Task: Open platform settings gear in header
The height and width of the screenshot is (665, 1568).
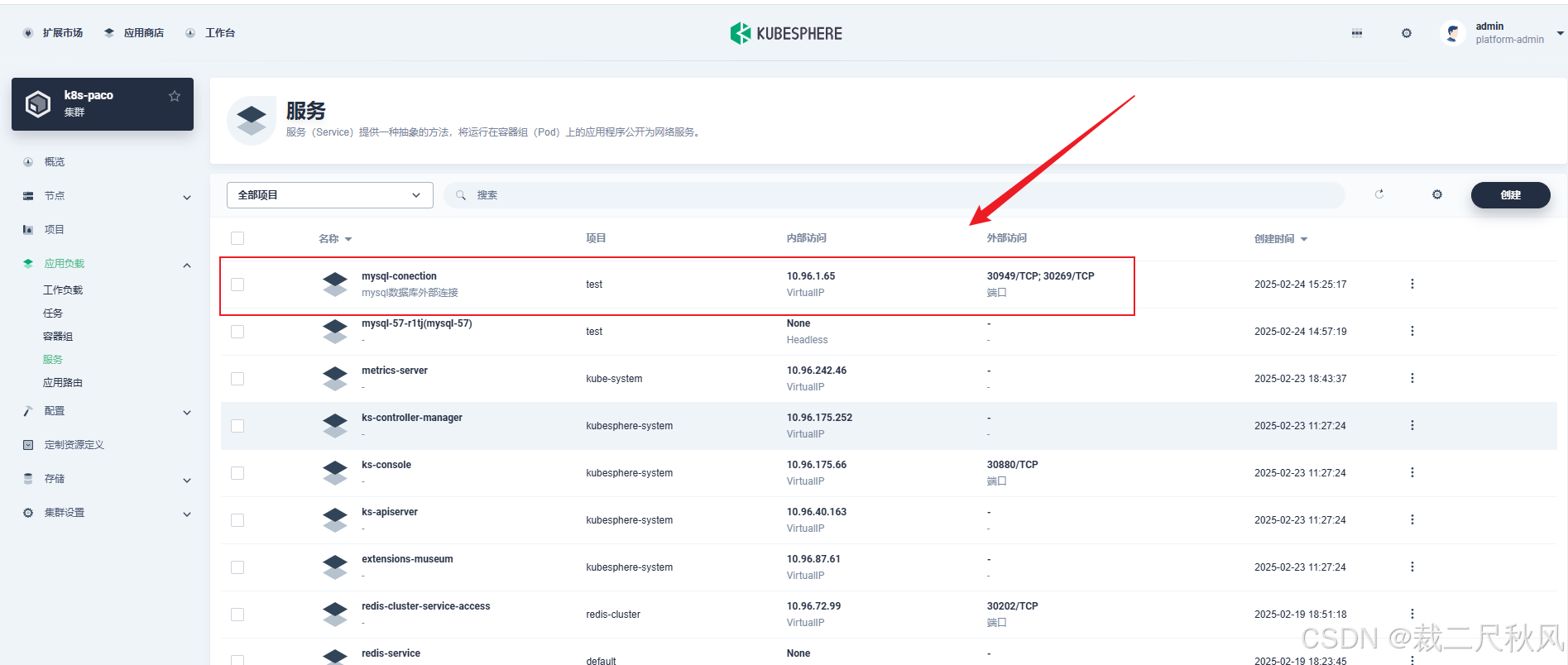Action: (x=1407, y=33)
